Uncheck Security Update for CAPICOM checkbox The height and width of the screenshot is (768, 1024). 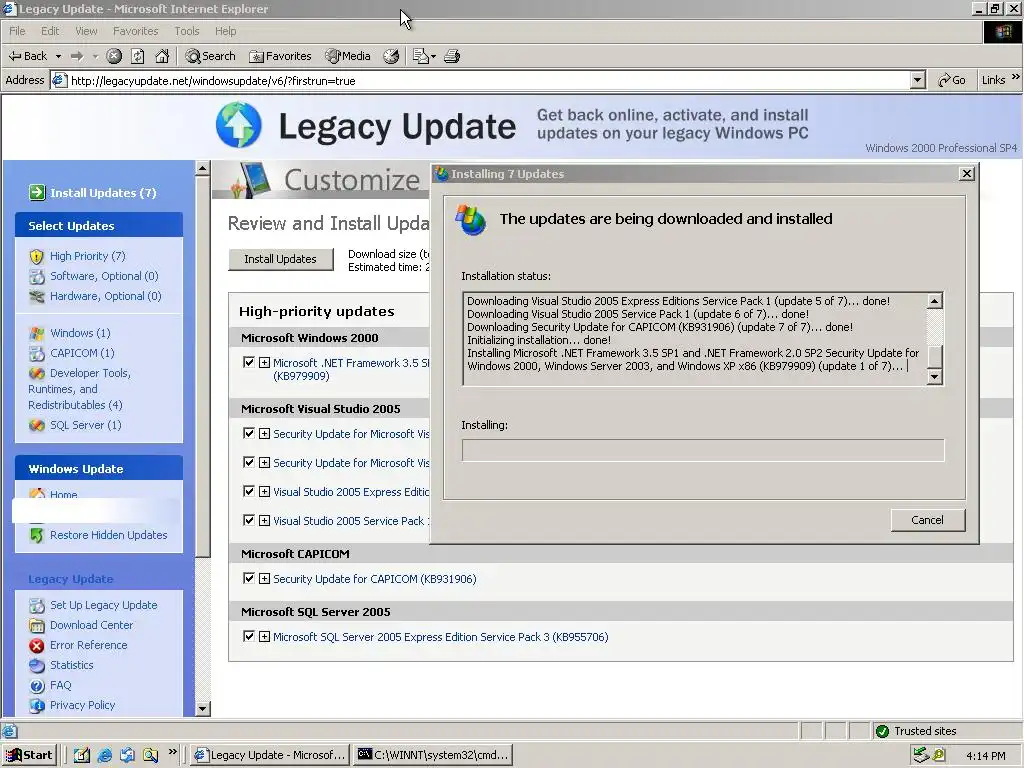click(x=249, y=578)
